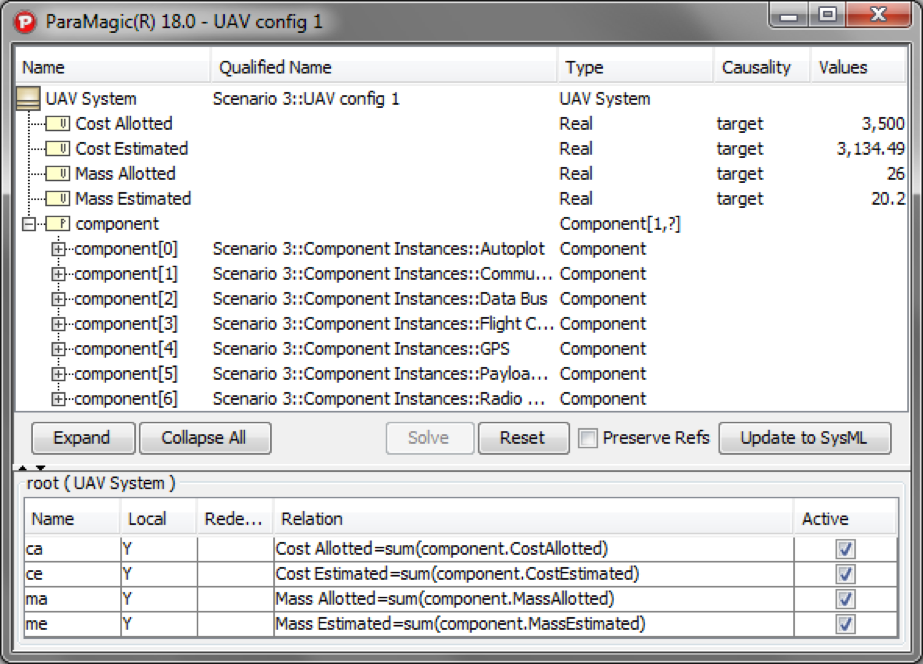Click the value property icon beside Cost Estimated

point(59,148)
